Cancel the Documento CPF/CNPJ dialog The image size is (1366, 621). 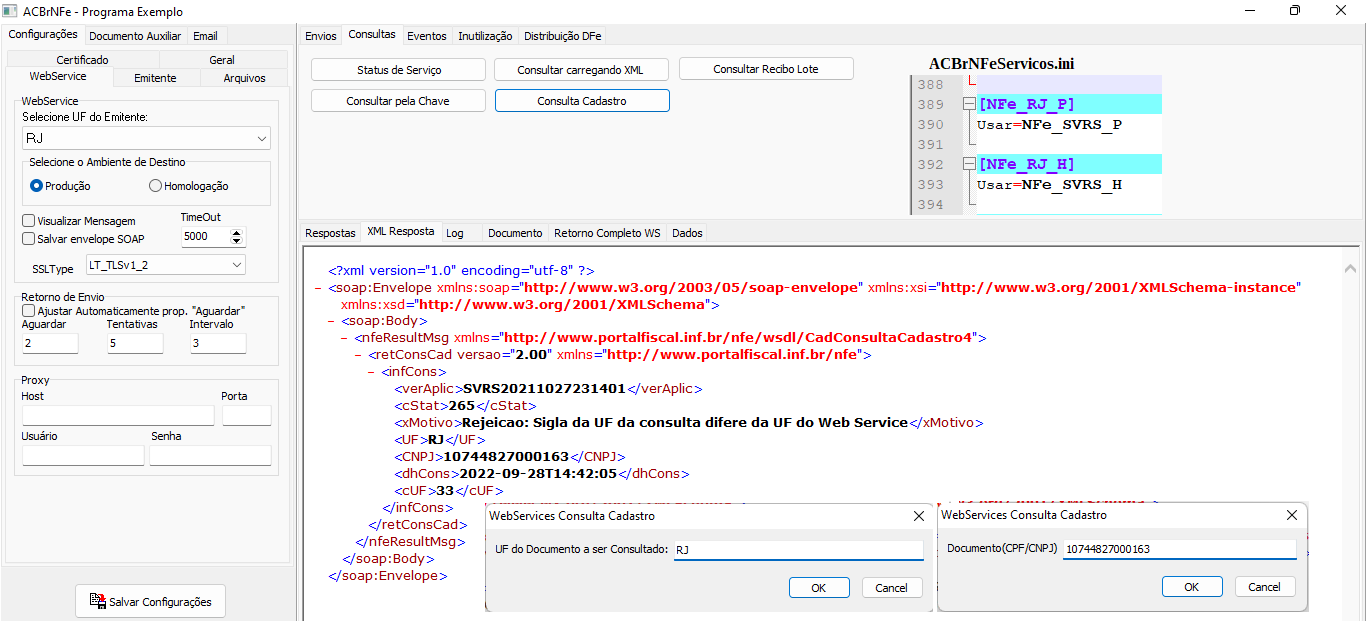1265,587
